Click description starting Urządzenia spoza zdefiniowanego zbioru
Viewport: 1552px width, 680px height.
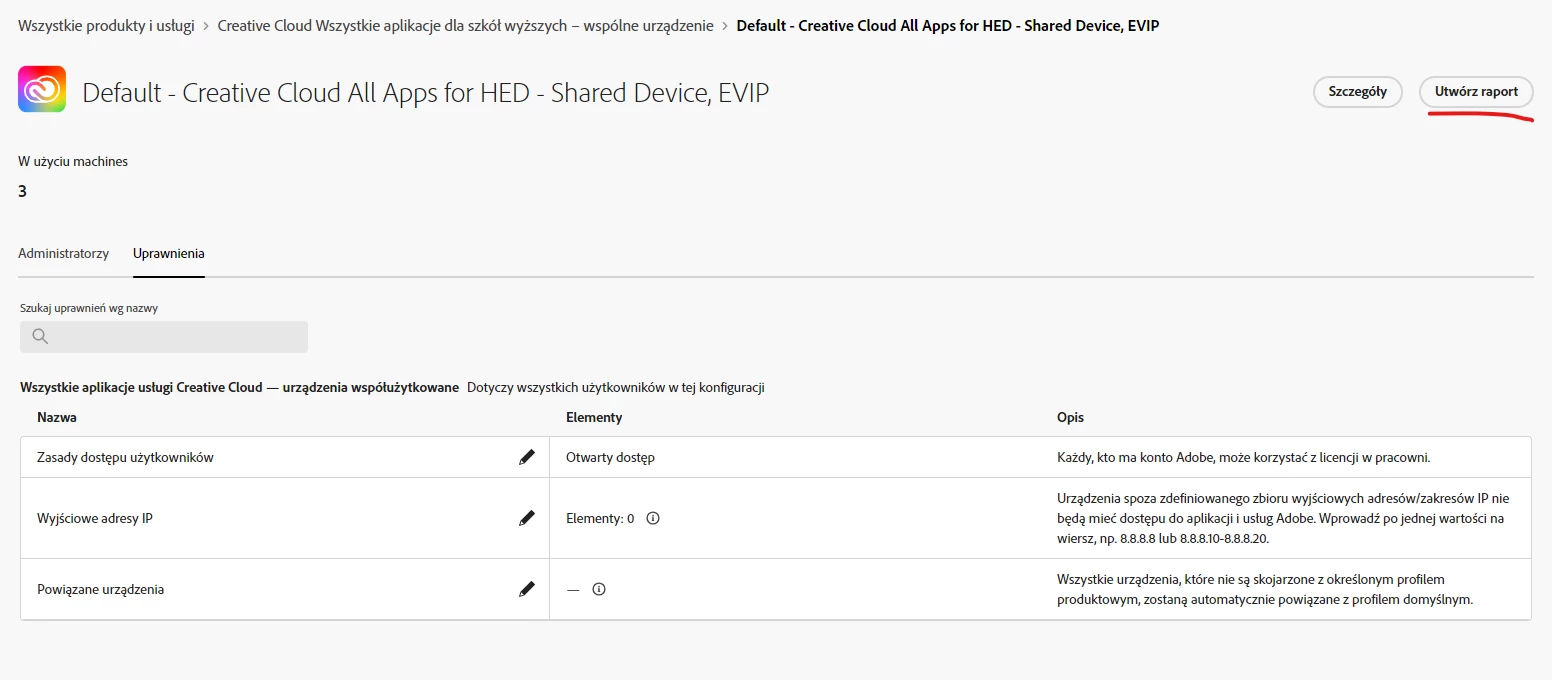coord(1283,518)
